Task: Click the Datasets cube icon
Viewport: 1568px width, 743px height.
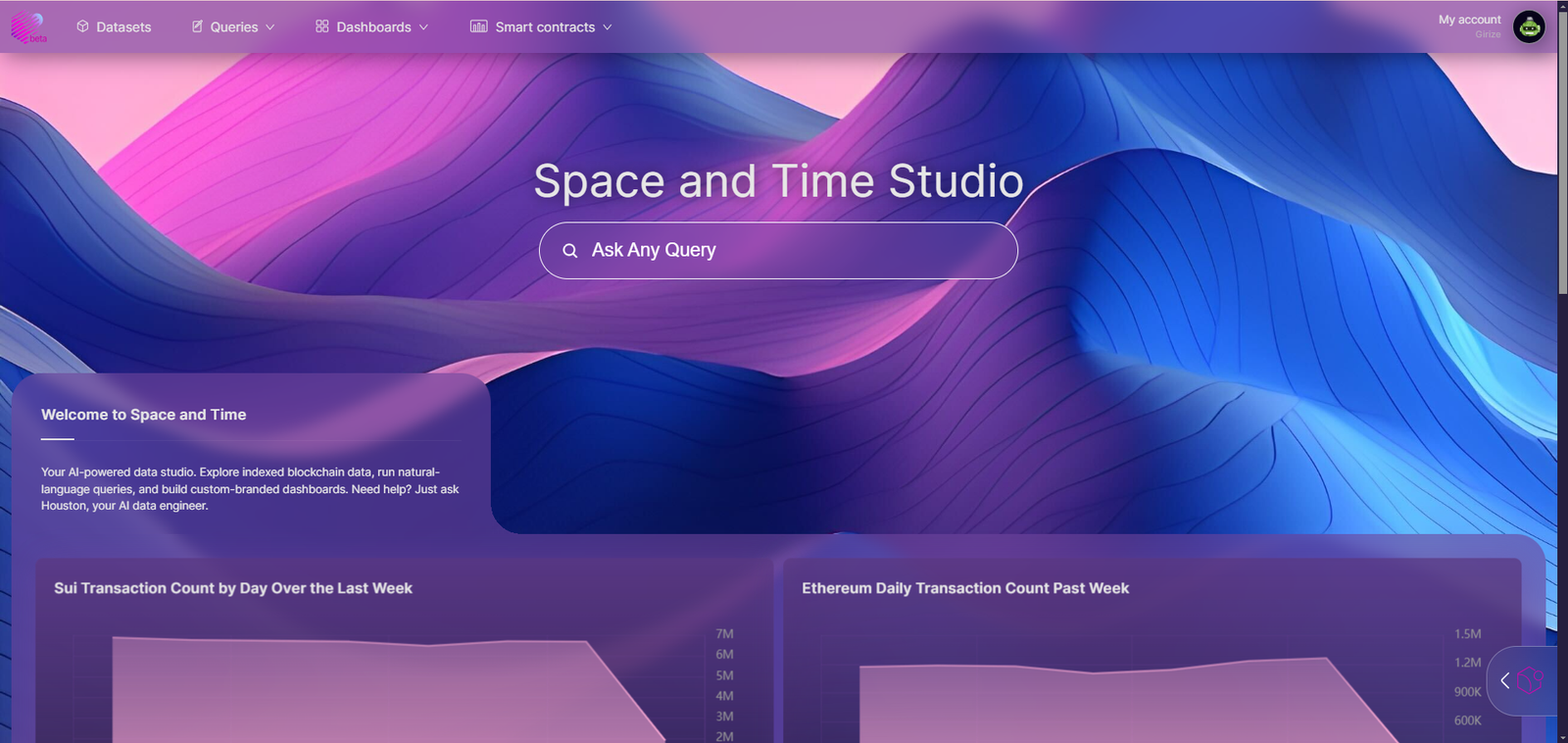Action: pyautogui.click(x=82, y=26)
